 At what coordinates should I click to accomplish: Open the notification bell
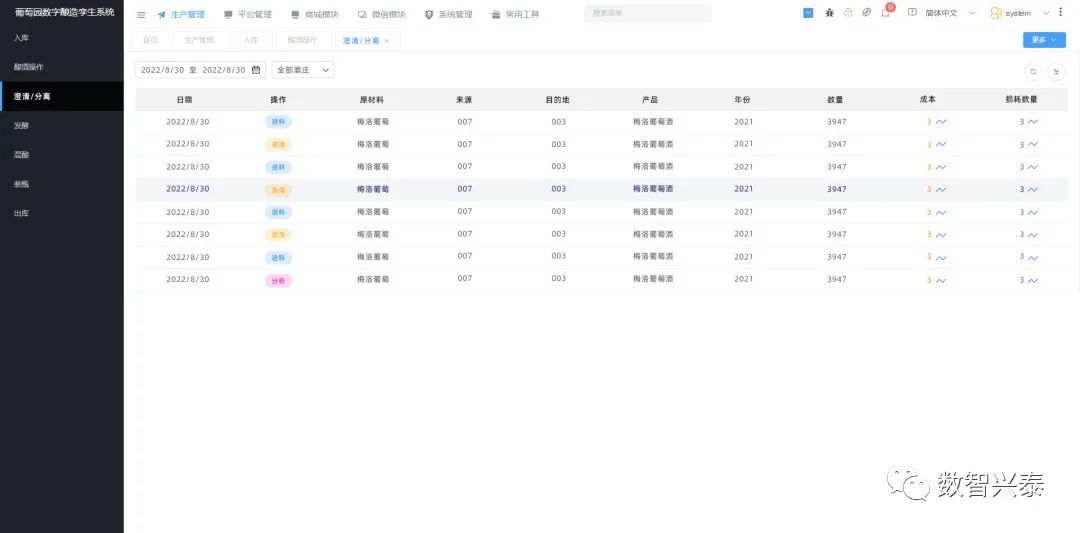[x=885, y=13]
